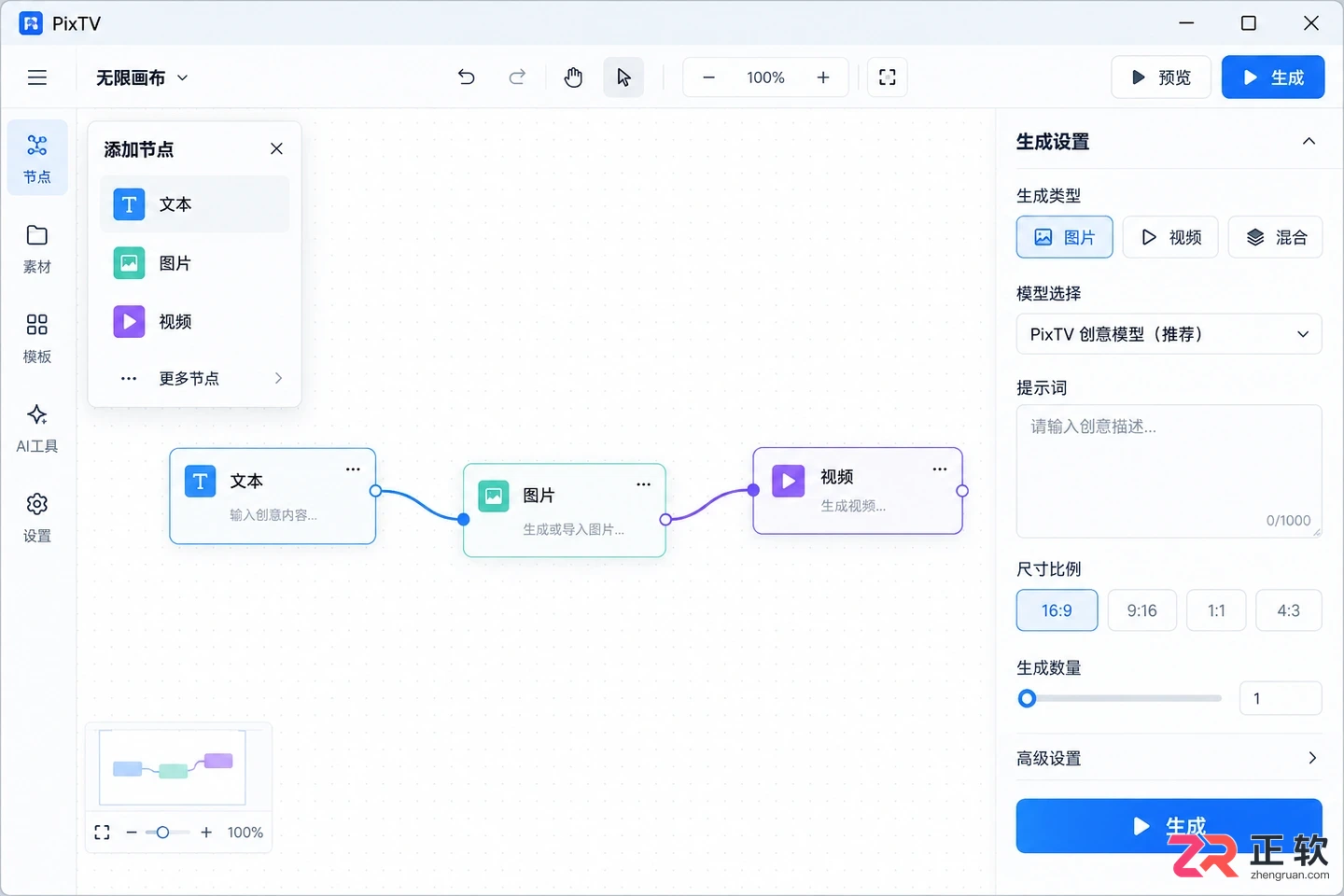This screenshot has width=1344, height=896.
Task: Open options menu on 视频 canvas node
Action: 940,469
